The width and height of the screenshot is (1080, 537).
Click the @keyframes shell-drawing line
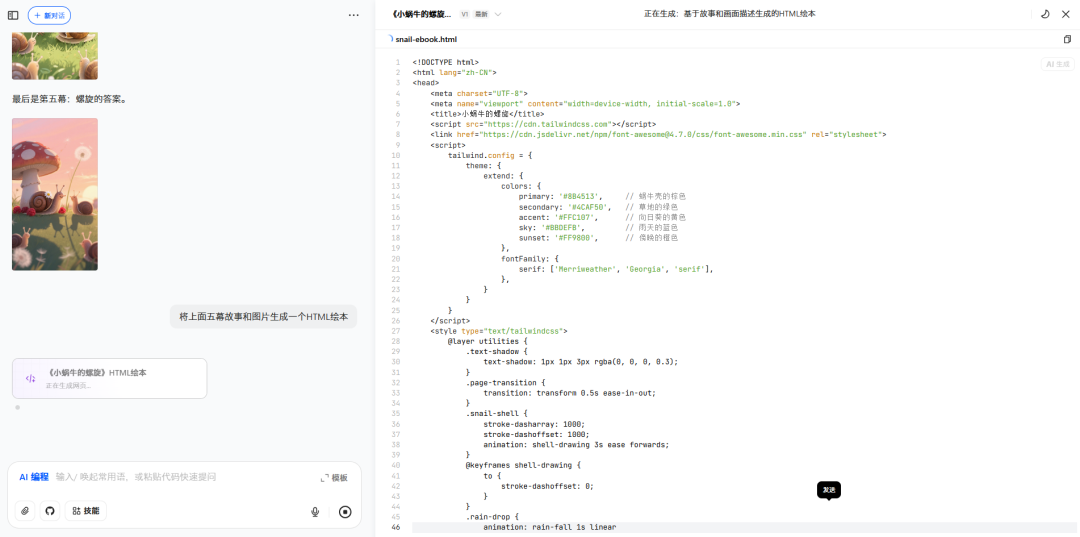point(523,465)
